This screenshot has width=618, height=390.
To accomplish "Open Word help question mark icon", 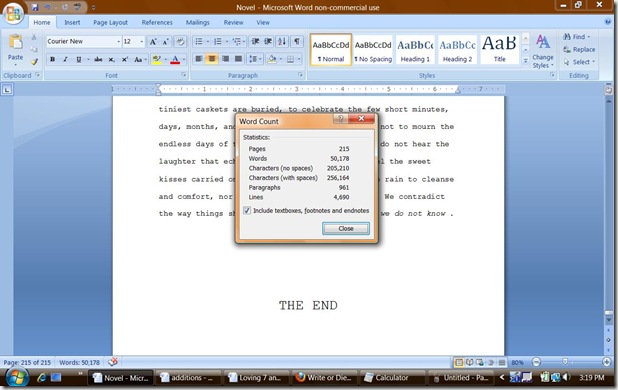I will click(x=608, y=22).
